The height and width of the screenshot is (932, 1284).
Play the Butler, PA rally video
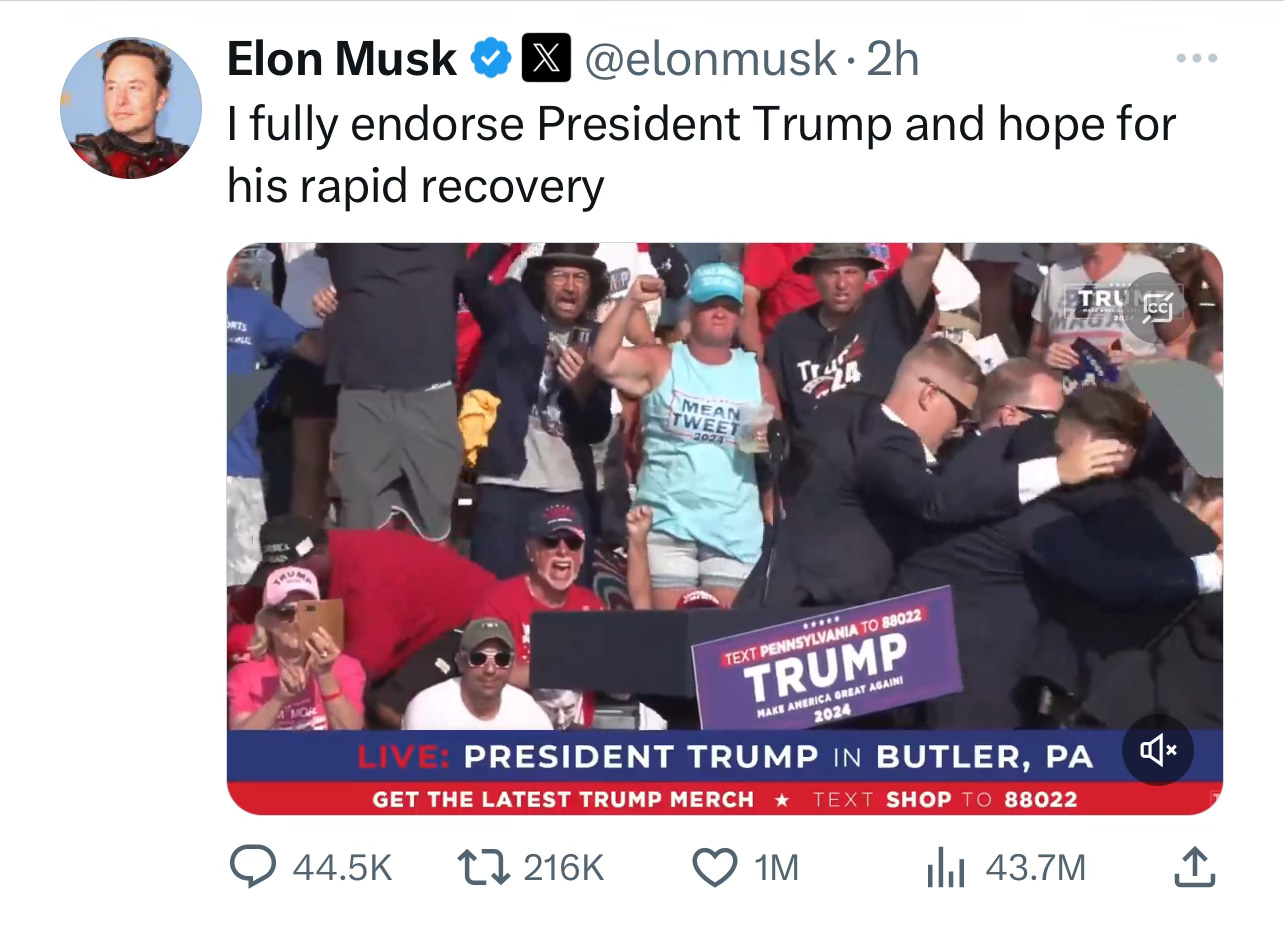(x=724, y=528)
